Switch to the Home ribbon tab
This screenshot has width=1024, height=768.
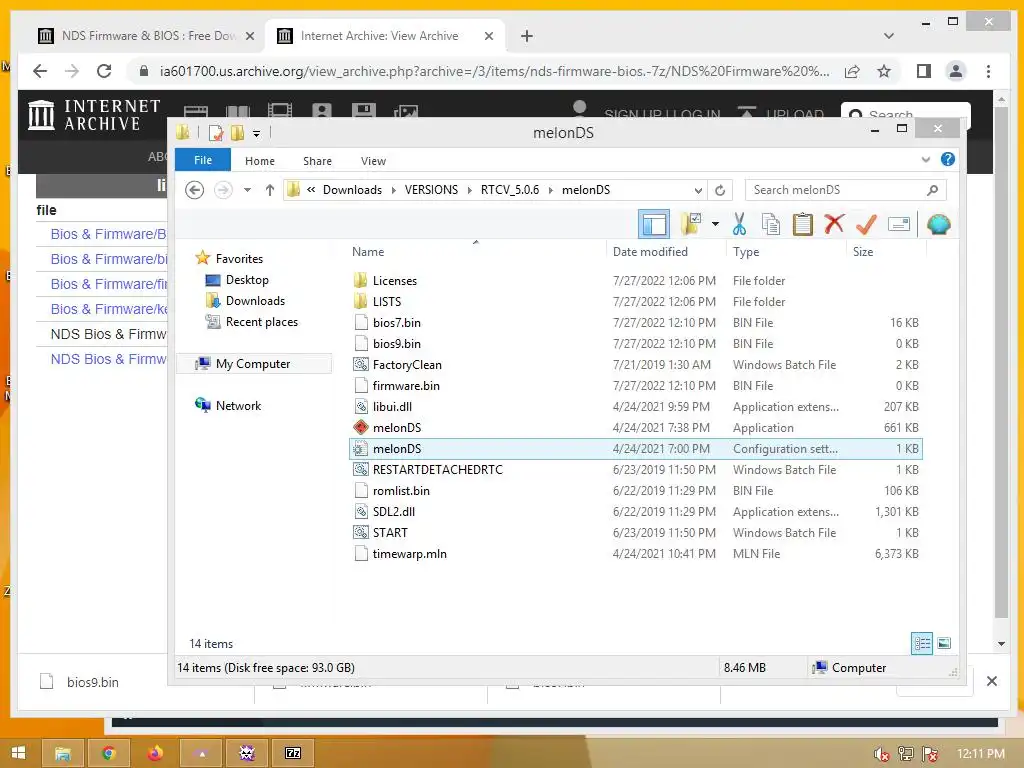[x=260, y=161]
